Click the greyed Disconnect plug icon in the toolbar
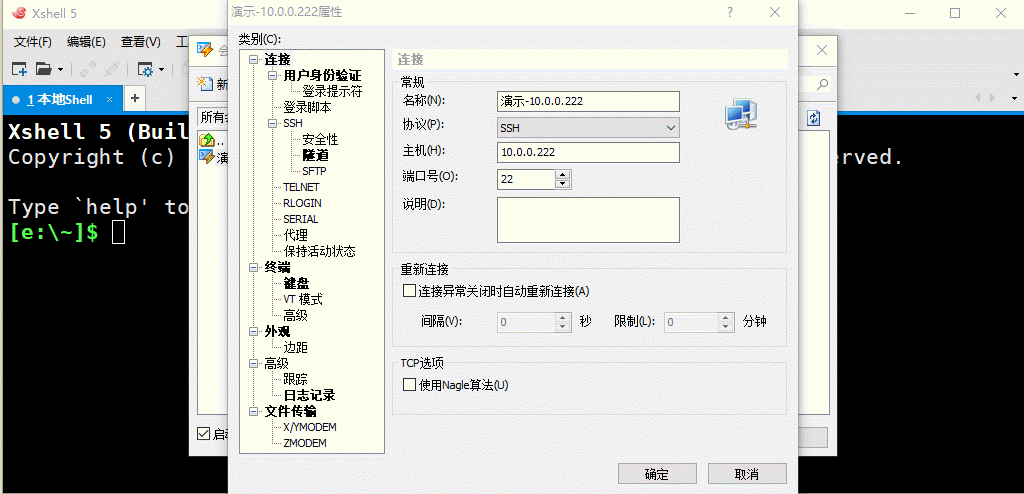 (112, 69)
